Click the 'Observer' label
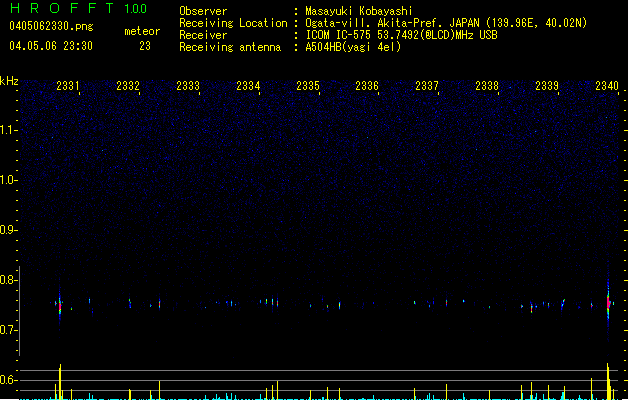This screenshot has width=629, height=400. pos(203,11)
